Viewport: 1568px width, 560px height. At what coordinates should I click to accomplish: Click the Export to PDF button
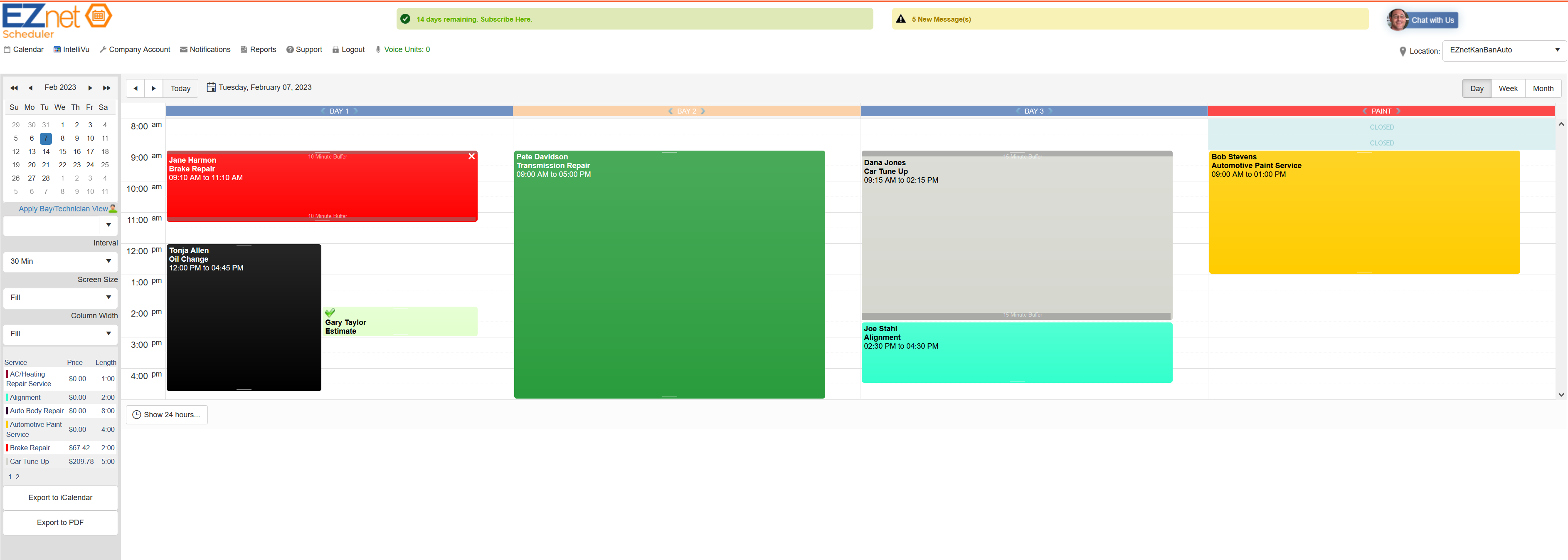tap(60, 522)
